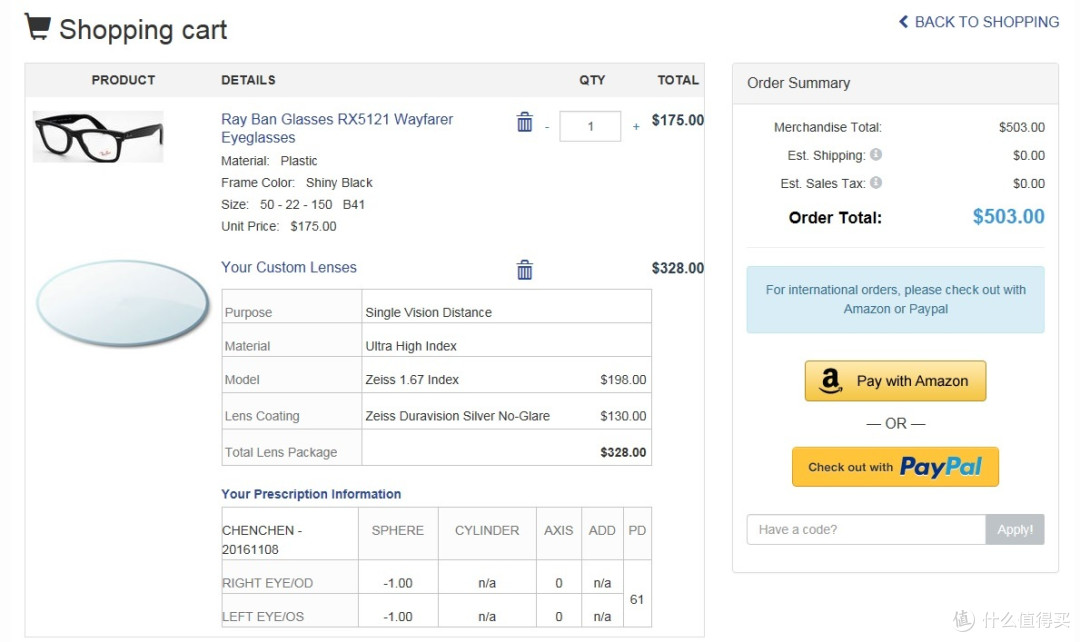Click the Est. Sales Tax info icon

point(876,183)
